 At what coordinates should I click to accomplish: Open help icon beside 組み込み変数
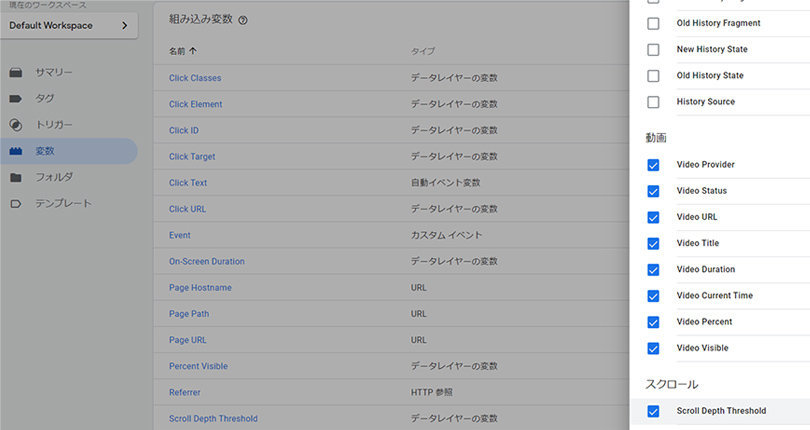pyautogui.click(x=243, y=20)
